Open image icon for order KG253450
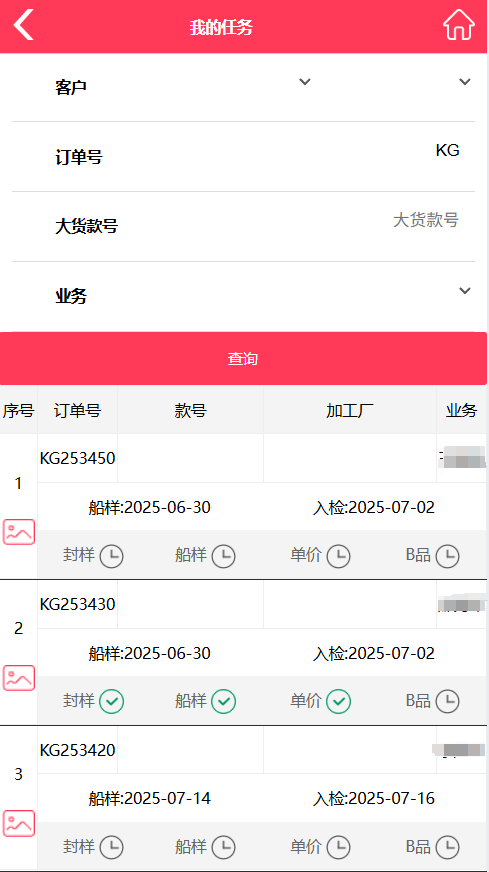This screenshot has height=872, width=489. pos(19,532)
